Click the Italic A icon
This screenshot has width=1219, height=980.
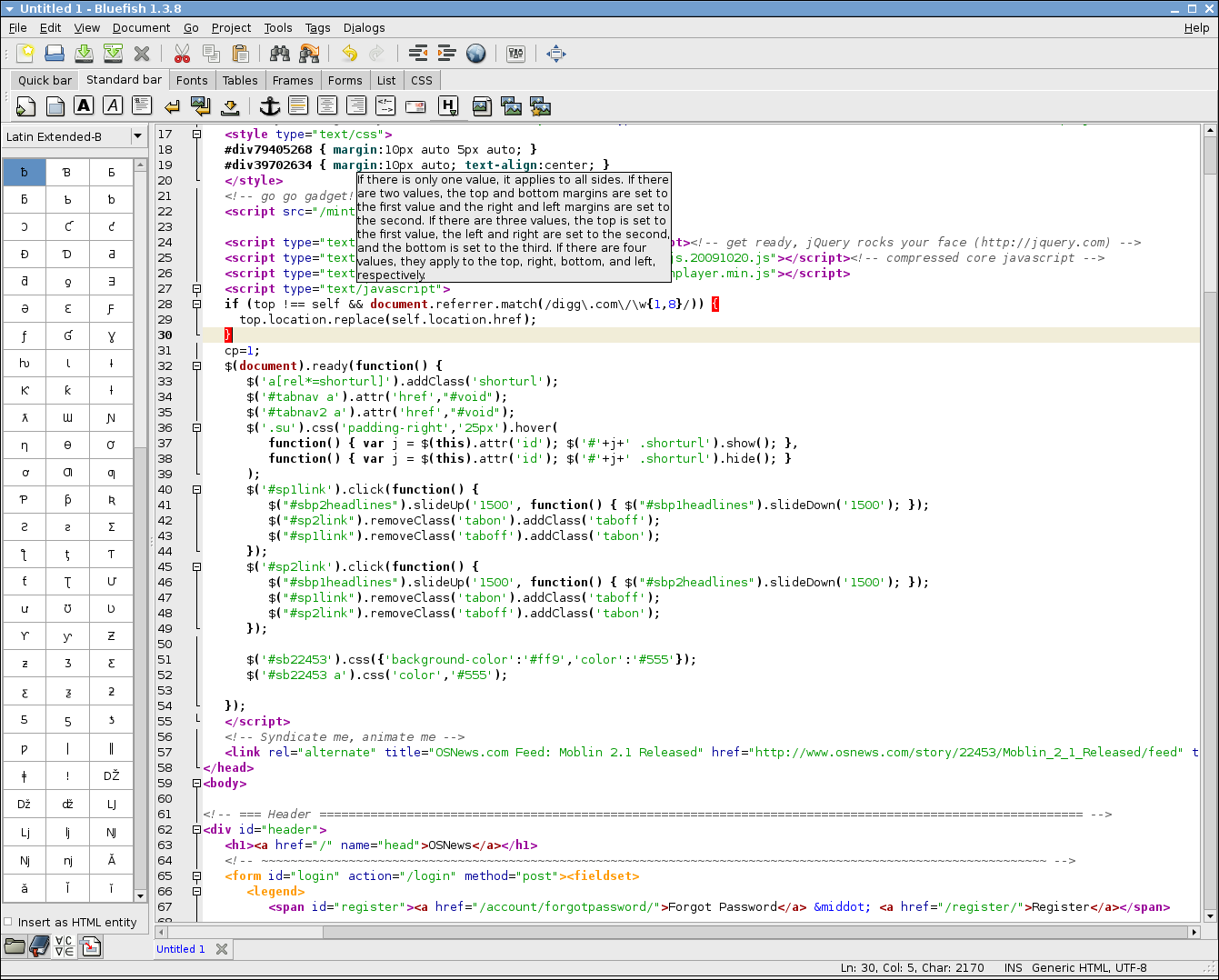(x=113, y=106)
